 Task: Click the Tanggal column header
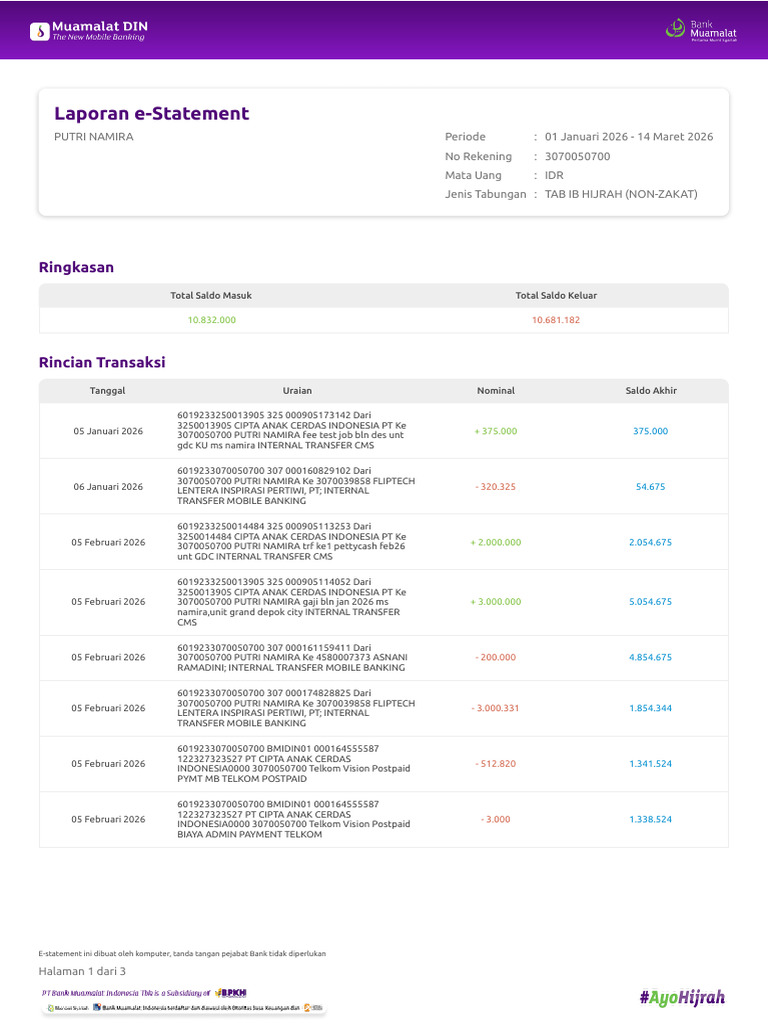coord(108,391)
